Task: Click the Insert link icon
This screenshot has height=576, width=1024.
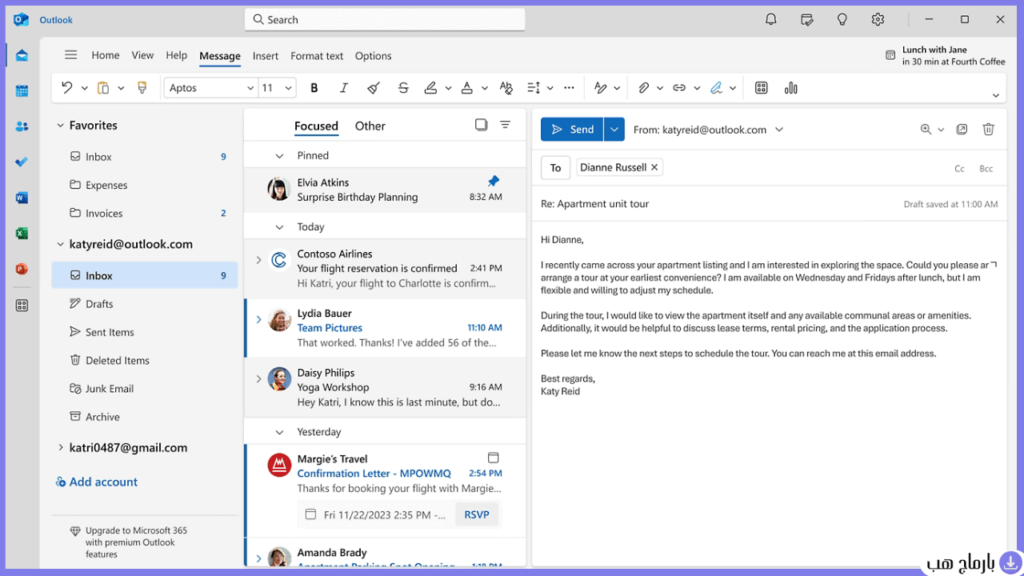Action: 679,88
